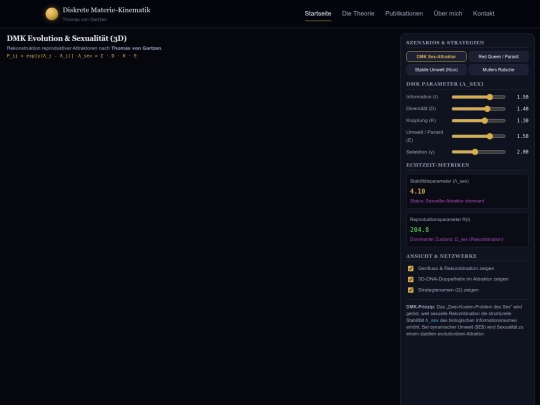The height and width of the screenshot is (405, 540).
Task: Adjust the Information (I) slider
Action: (x=478, y=97)
